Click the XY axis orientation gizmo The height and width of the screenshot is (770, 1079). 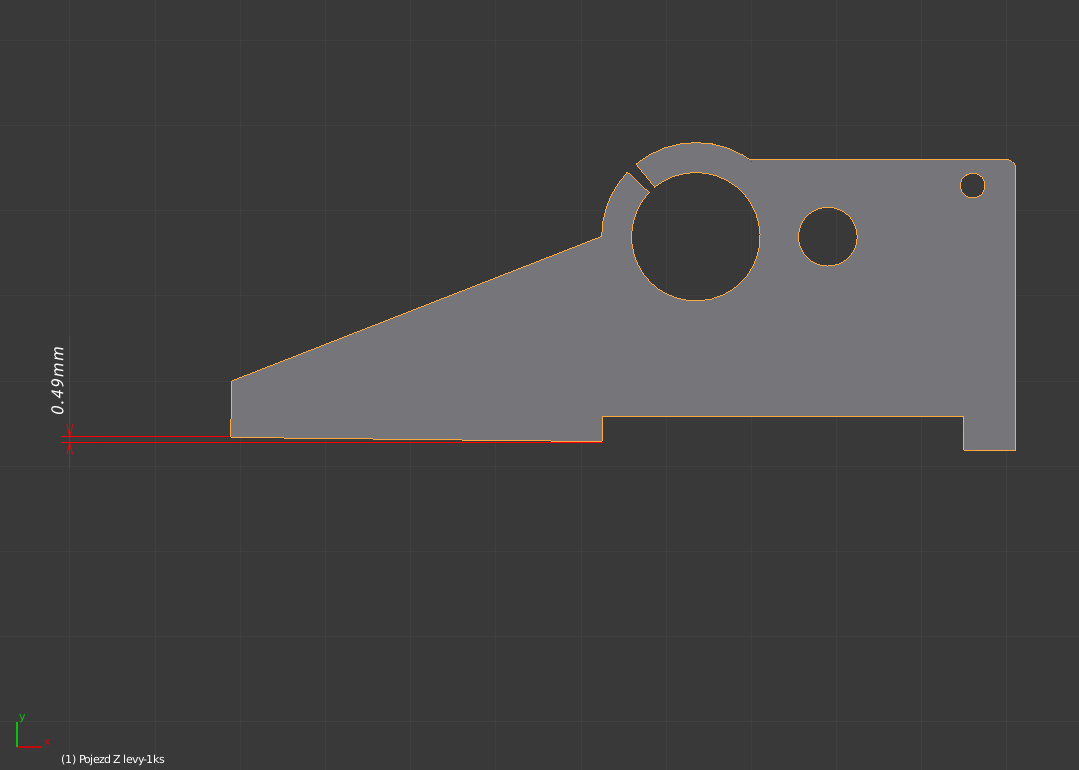[x=30, y=733]
